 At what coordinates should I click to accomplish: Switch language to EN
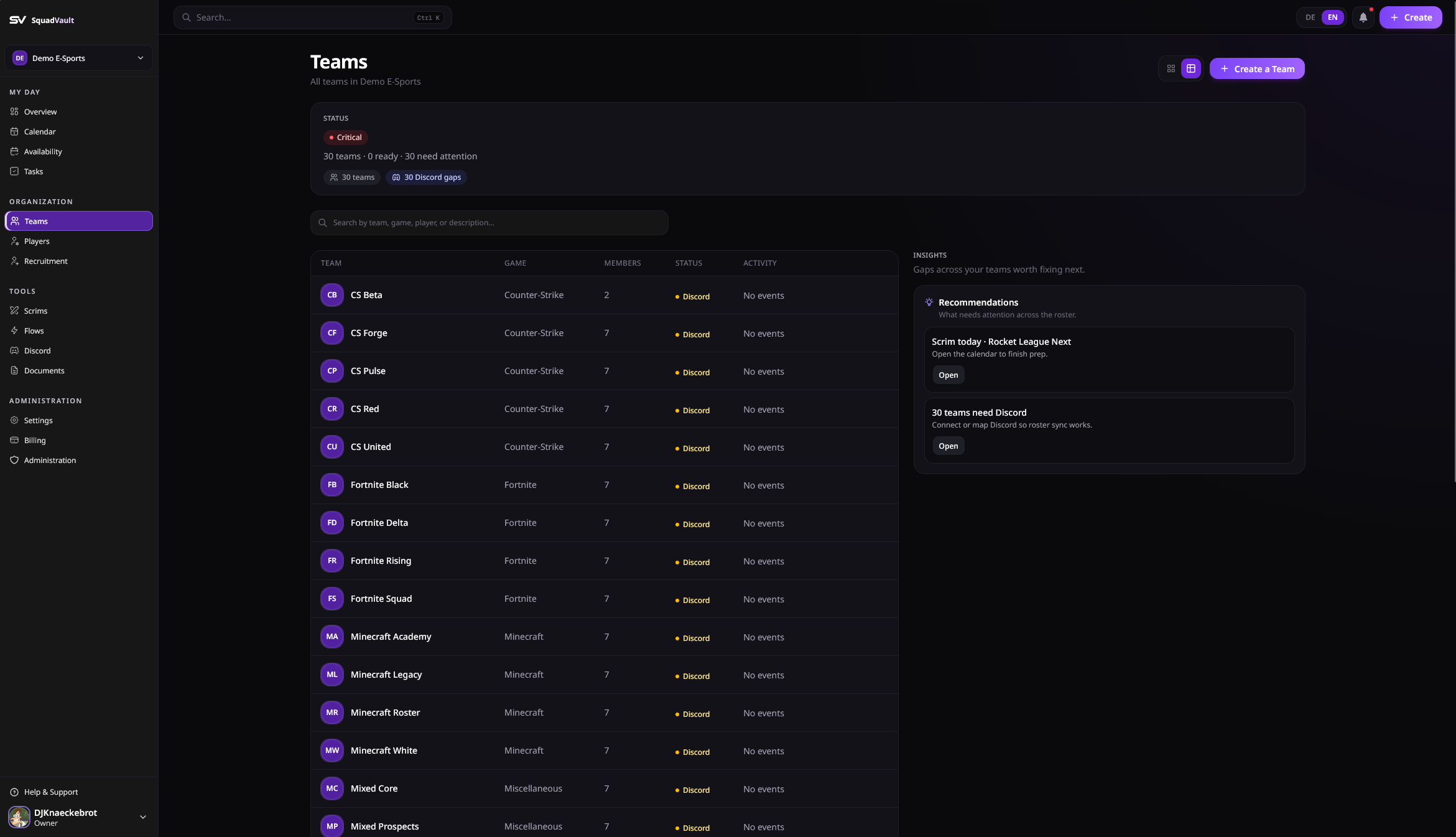pyautogui.click(x=1333, y=17)
